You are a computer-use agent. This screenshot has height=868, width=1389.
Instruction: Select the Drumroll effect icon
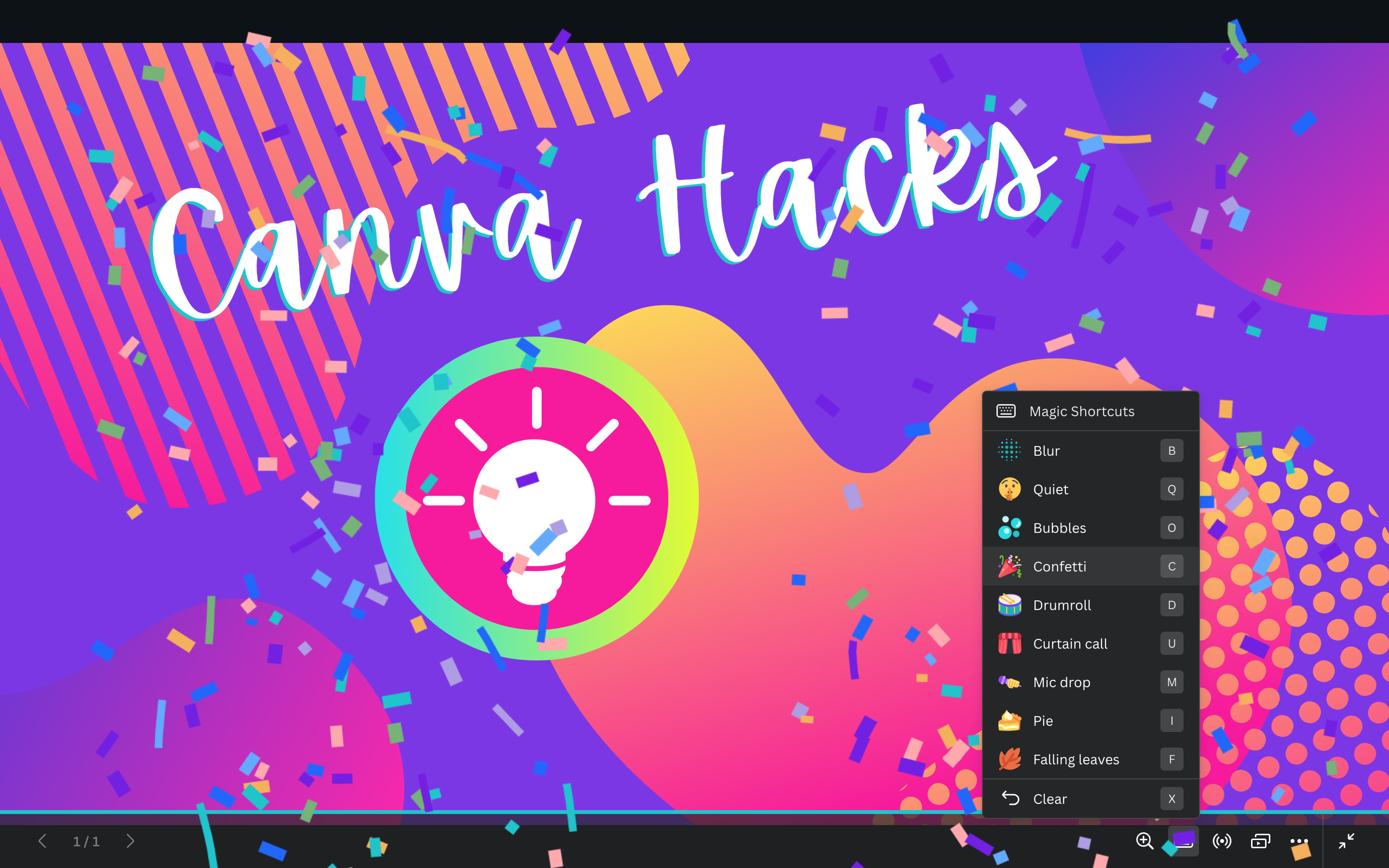click(x=1007, y=604)
